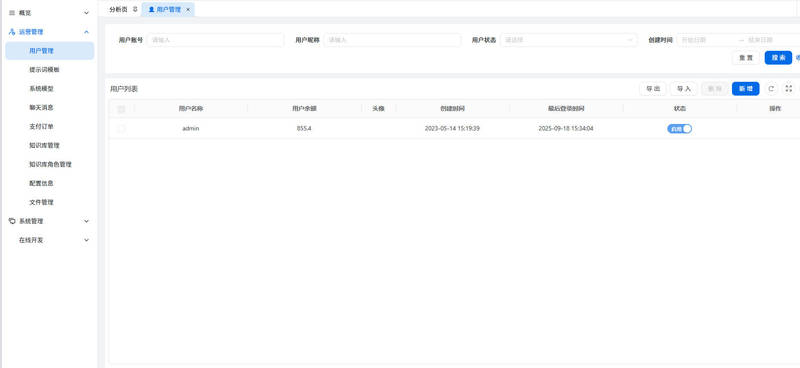Image resolution: width=800 pixels, height=368 pixels.
Task: Click the 导出 button
Action: [653, 89]
